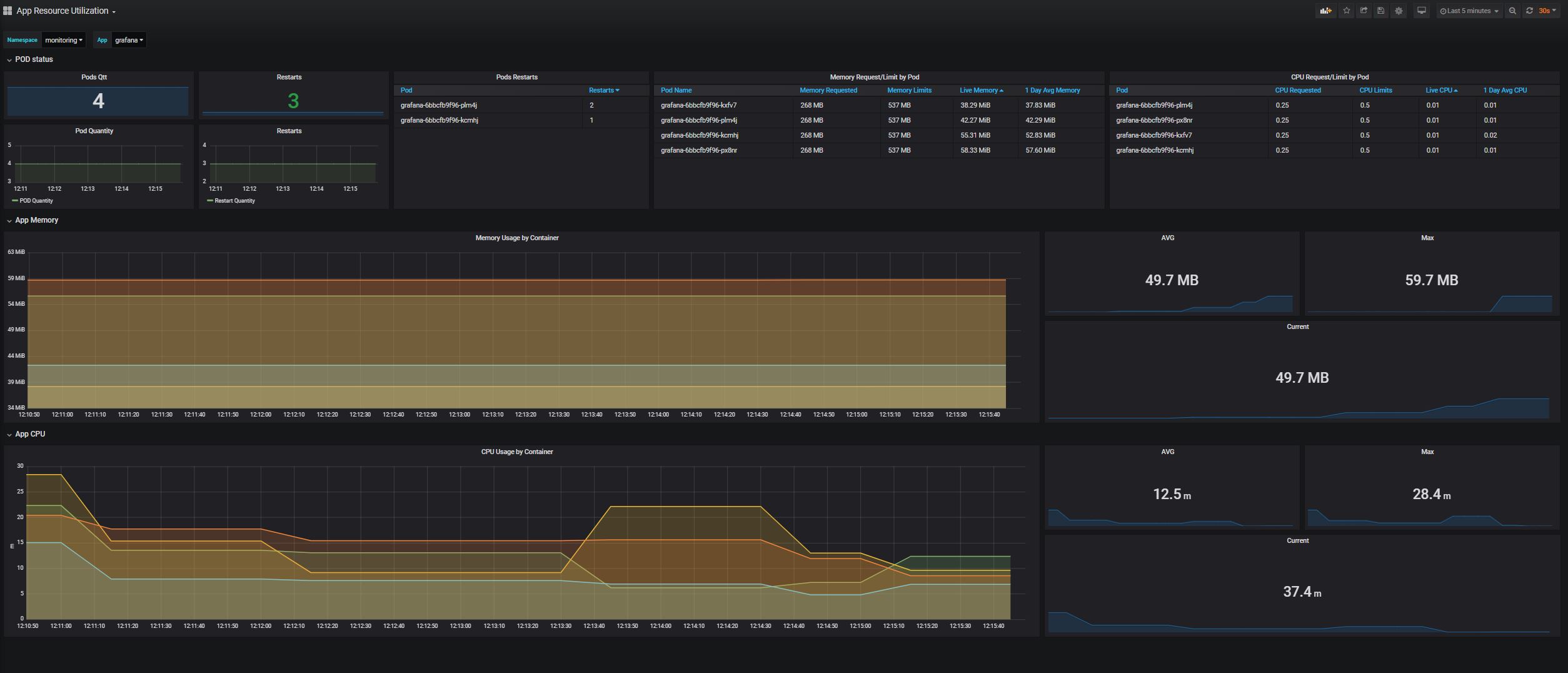Open dashboard settings gear
This screenshot has width=1568, height=673.
pyautogui.click(x=1399, y=11)
